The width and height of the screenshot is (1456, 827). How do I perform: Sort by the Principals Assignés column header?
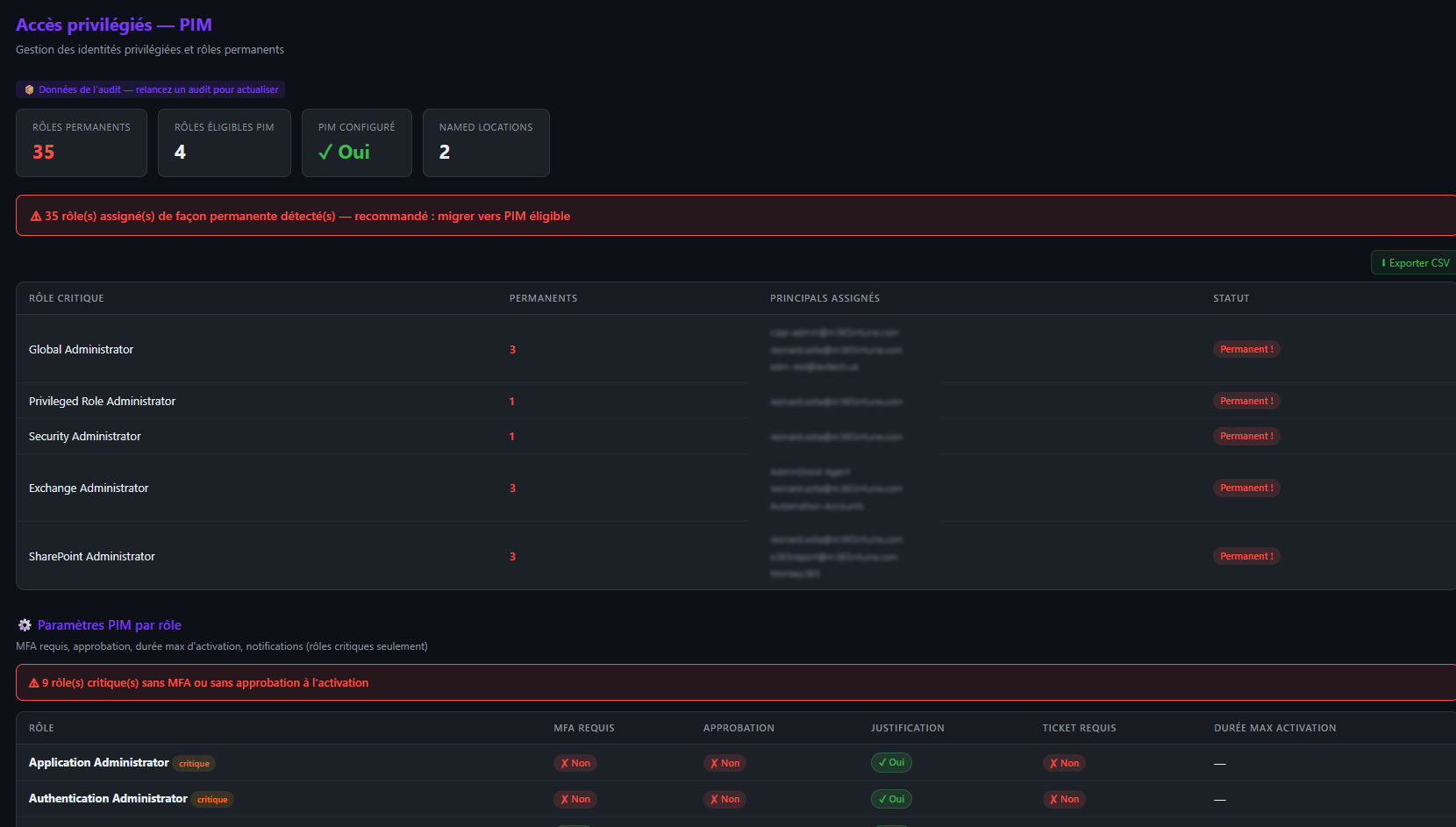tap(824, 298)
